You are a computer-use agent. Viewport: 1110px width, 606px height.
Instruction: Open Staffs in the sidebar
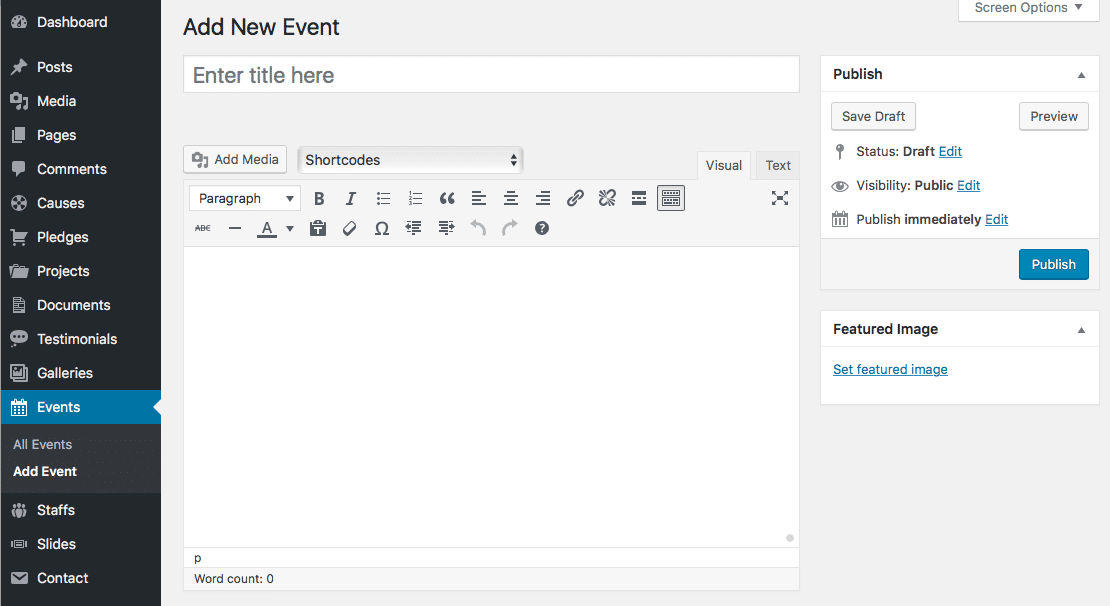(81, 510)
